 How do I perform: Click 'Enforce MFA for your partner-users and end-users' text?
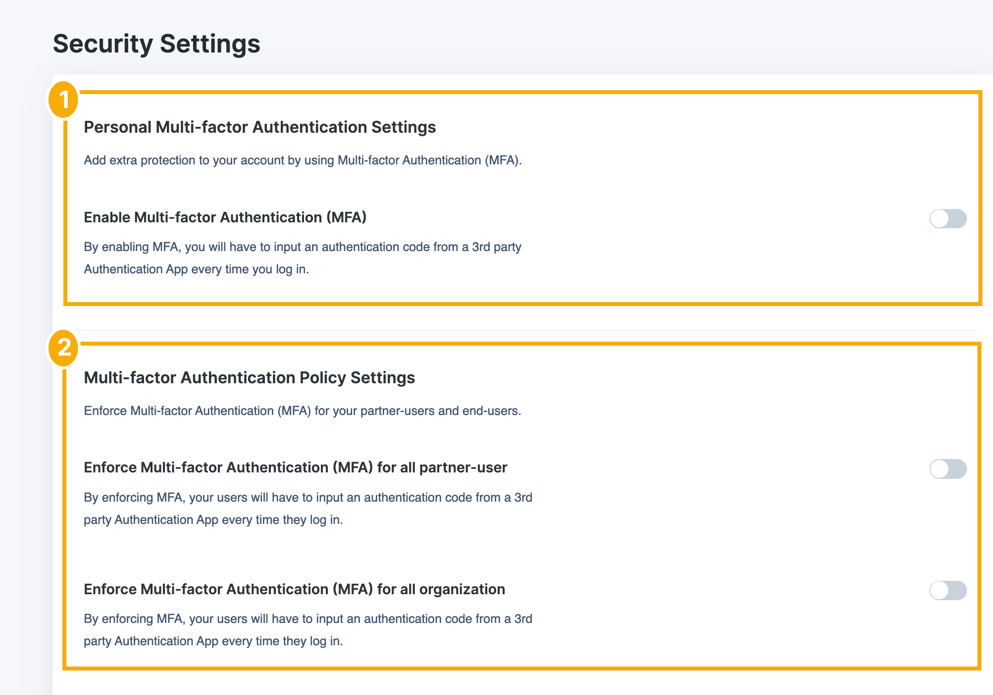(302, 410)
